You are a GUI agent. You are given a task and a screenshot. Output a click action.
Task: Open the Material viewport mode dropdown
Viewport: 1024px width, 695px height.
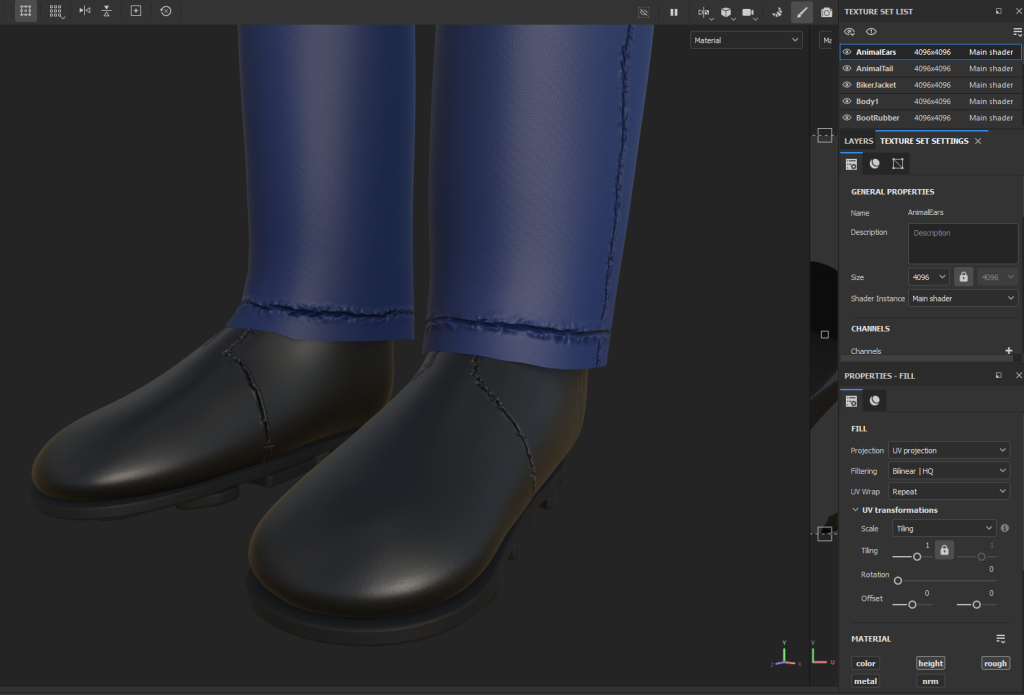click(x=746, y=40)
